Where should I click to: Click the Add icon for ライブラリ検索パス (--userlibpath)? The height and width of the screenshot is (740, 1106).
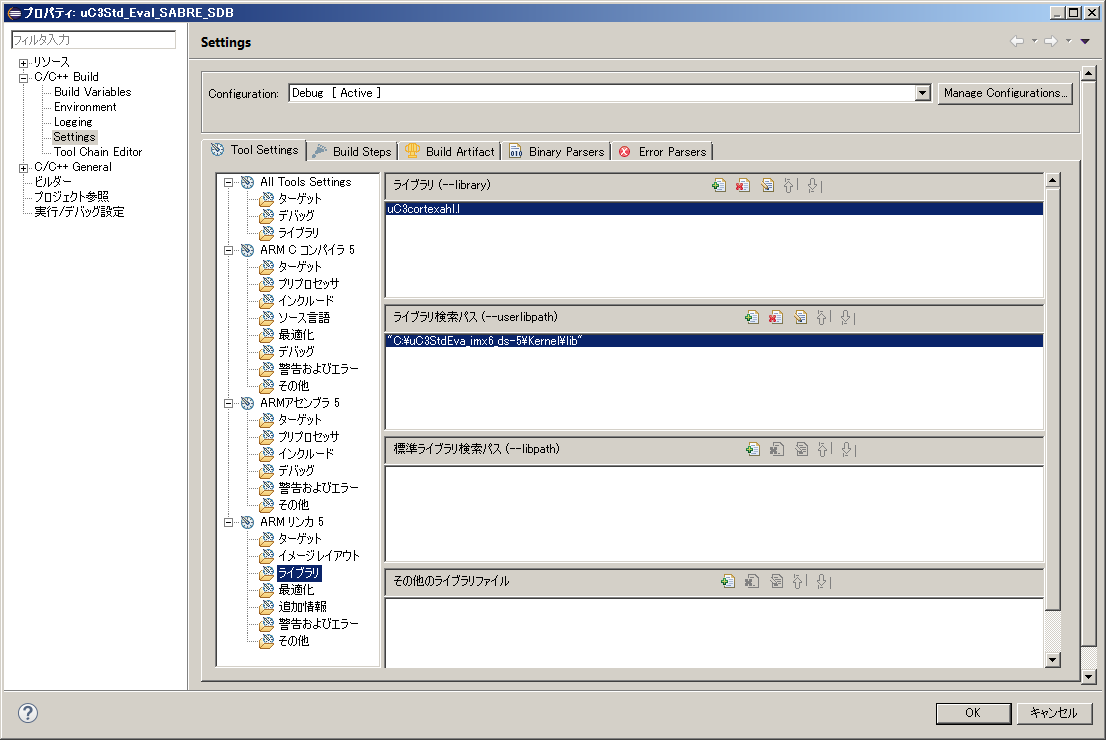[752, 317]
